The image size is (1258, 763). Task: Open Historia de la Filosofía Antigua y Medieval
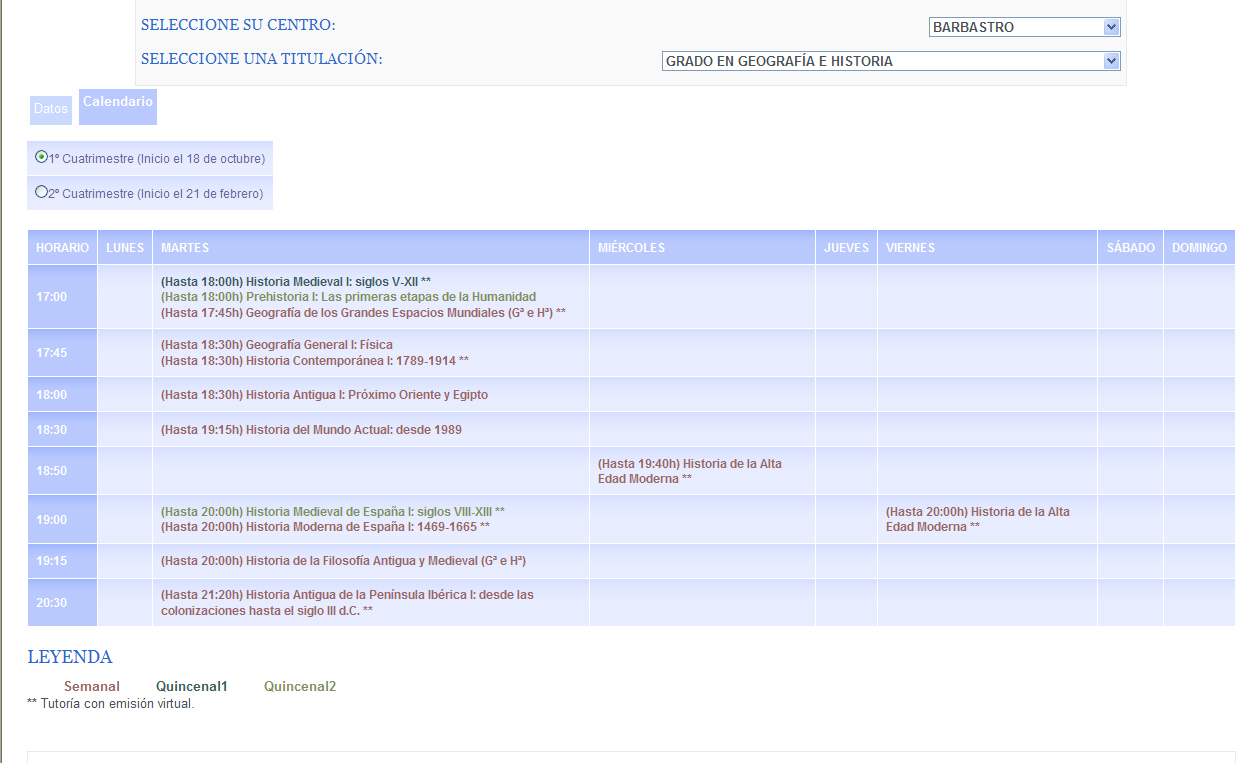click(343, 561)
